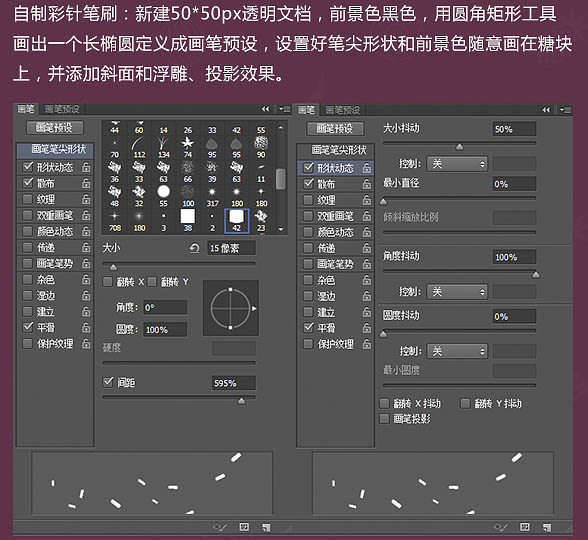Open left brush panel flyout menu
Viewport: 588px width, 540px height.
284,109
